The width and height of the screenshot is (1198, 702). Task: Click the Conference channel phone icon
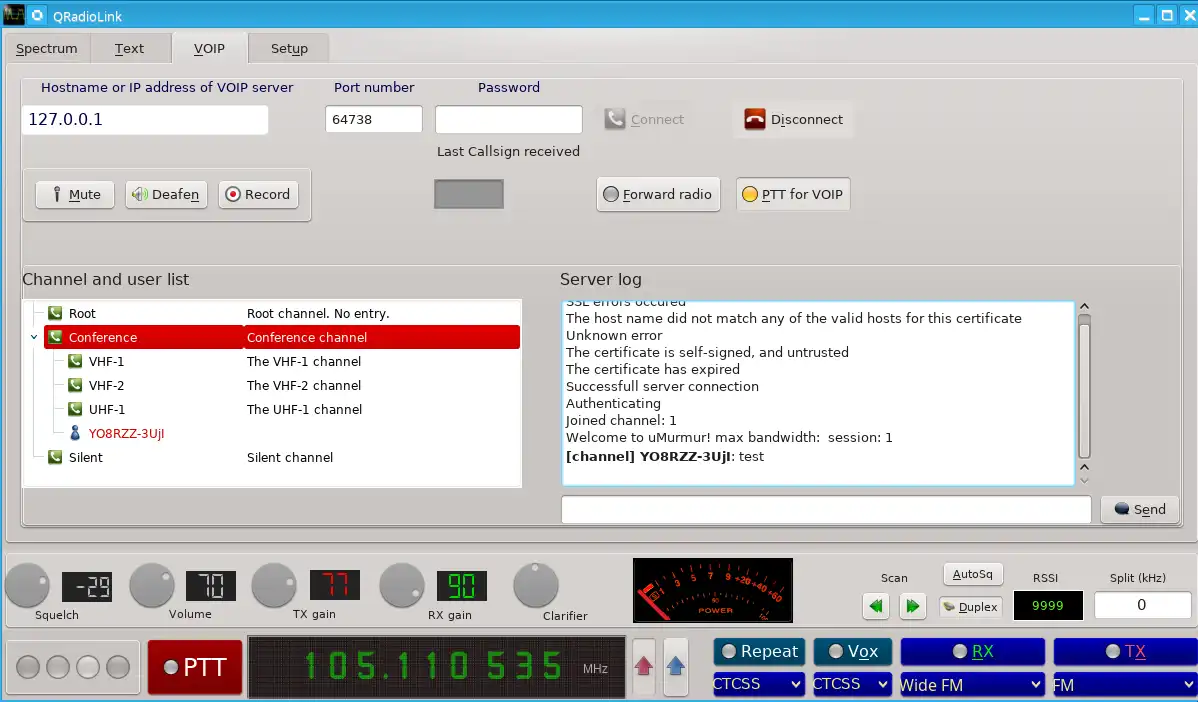point(55,337)
